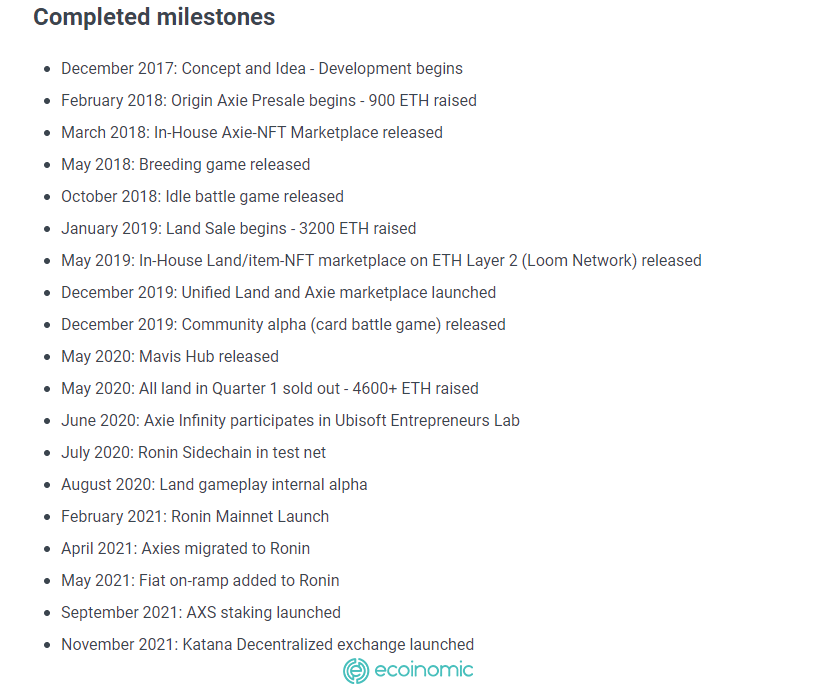The image size is (817, 684).
Task: Click November 2021 Katana Decentralized exchange item
Action: click(268, 645)
